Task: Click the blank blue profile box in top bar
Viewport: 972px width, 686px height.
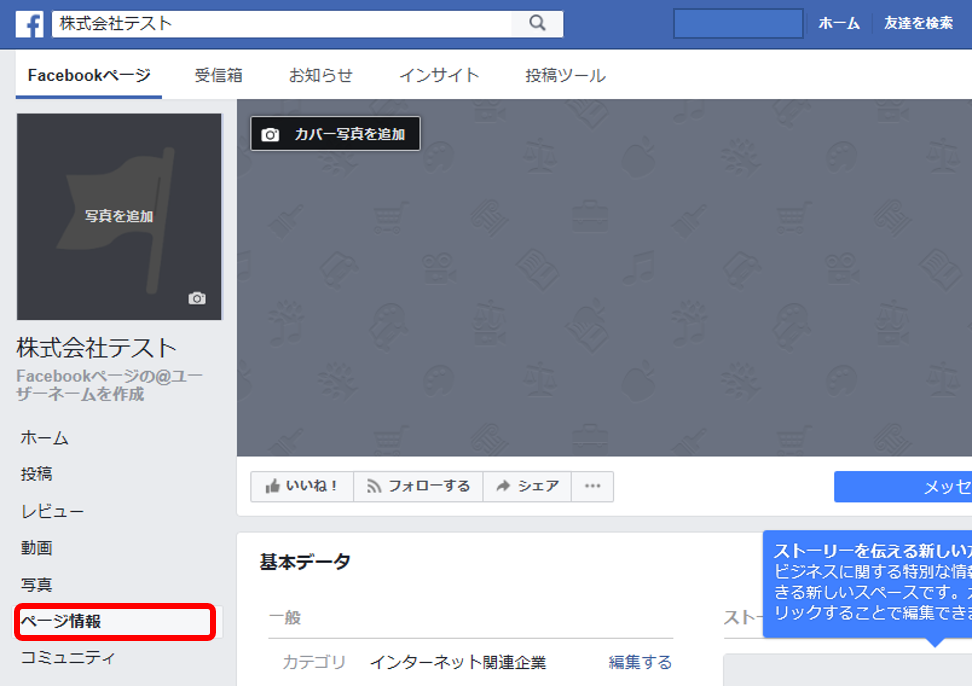Action: (738, 24)
